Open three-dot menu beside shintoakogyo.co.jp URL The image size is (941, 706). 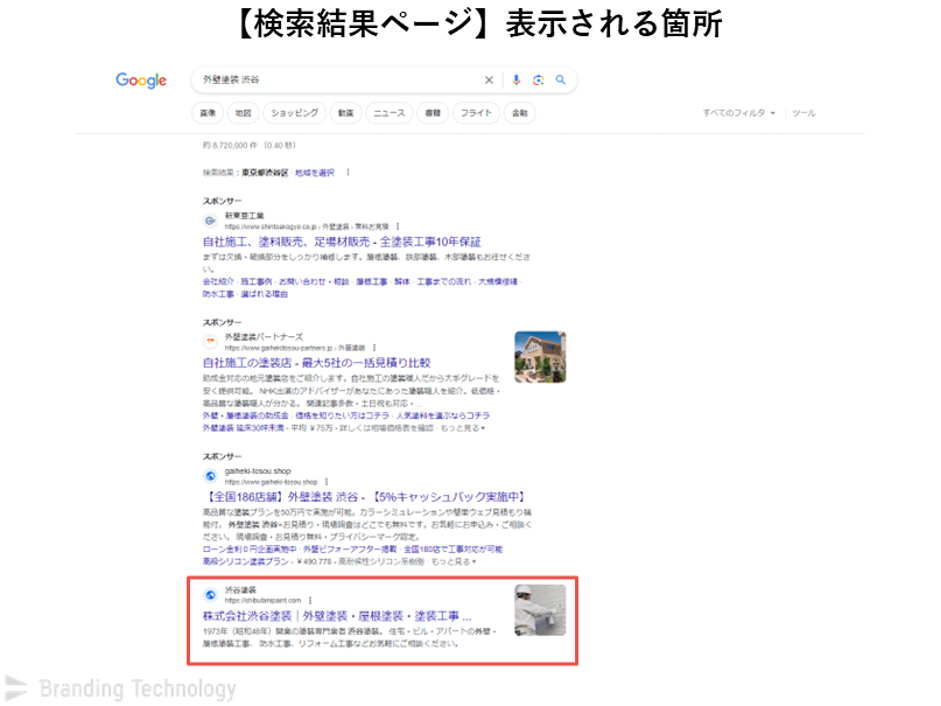(x=398, y=227)
